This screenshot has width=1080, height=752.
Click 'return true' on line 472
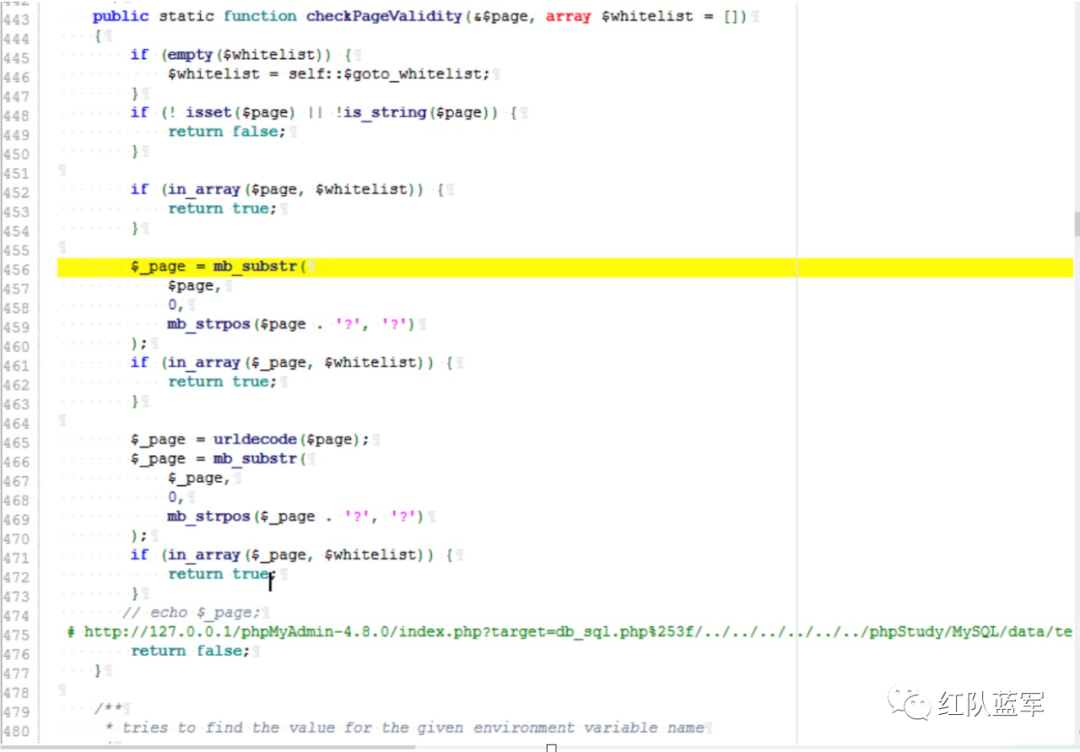pyautogui.click(x=218, y=574)
